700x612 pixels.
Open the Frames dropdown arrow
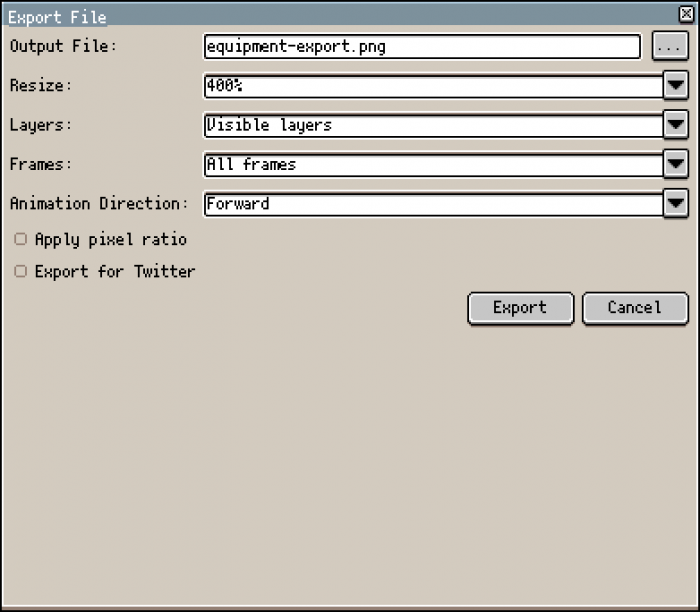click(x=676, y=164)
